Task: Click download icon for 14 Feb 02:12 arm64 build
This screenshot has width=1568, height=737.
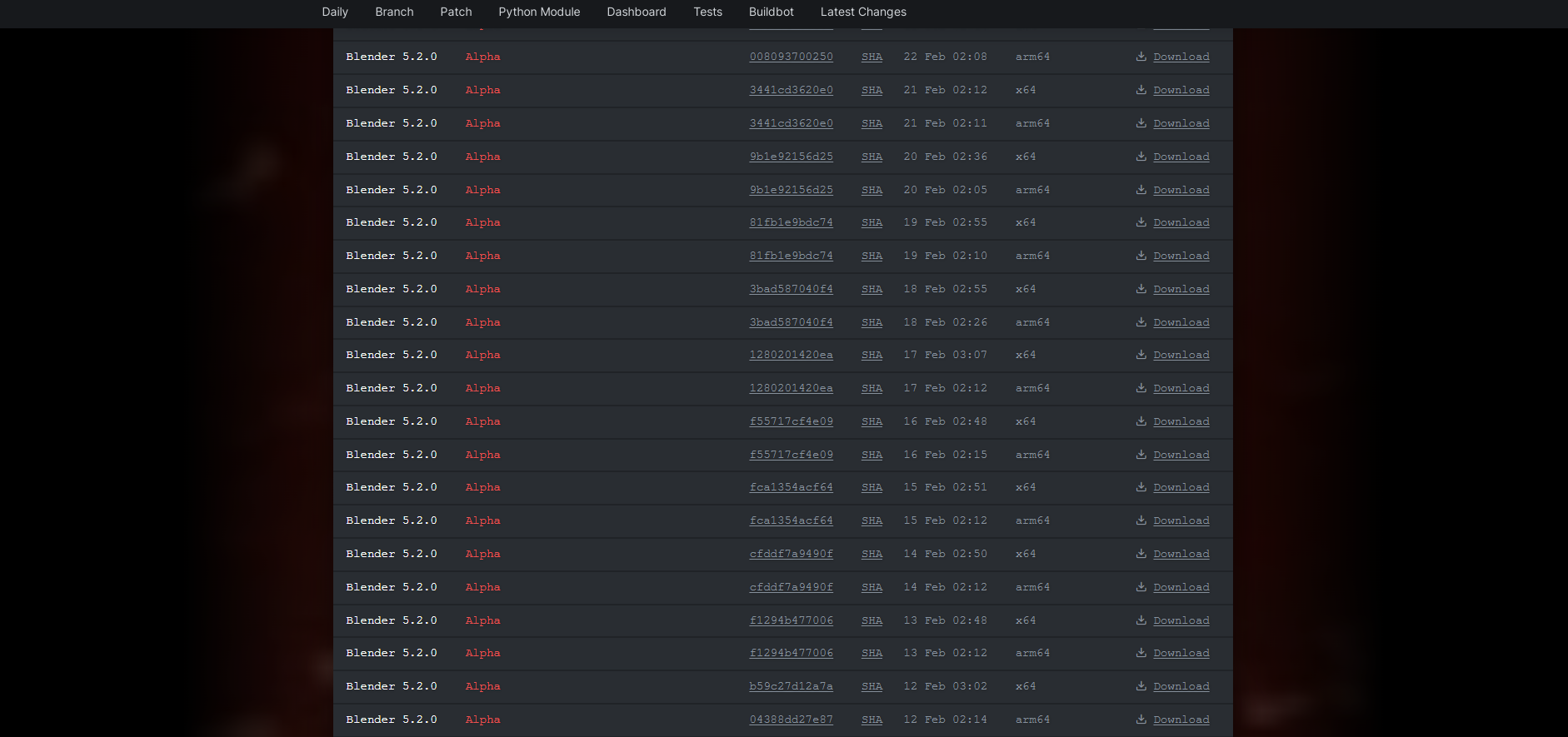Action: 1141,587
